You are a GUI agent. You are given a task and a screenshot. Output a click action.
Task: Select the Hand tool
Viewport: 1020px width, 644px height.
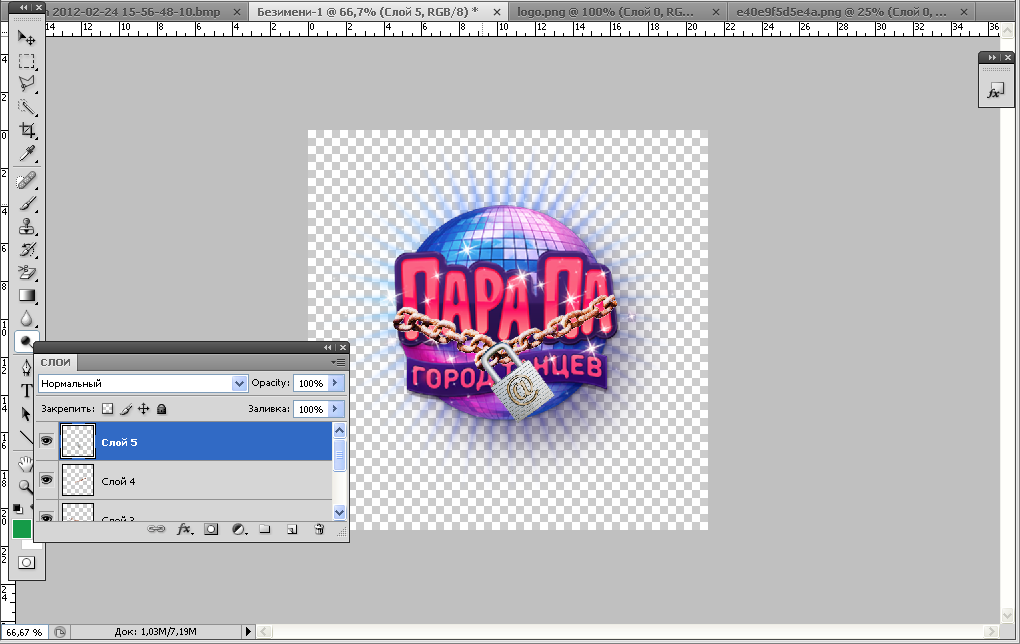pos(25,464)
